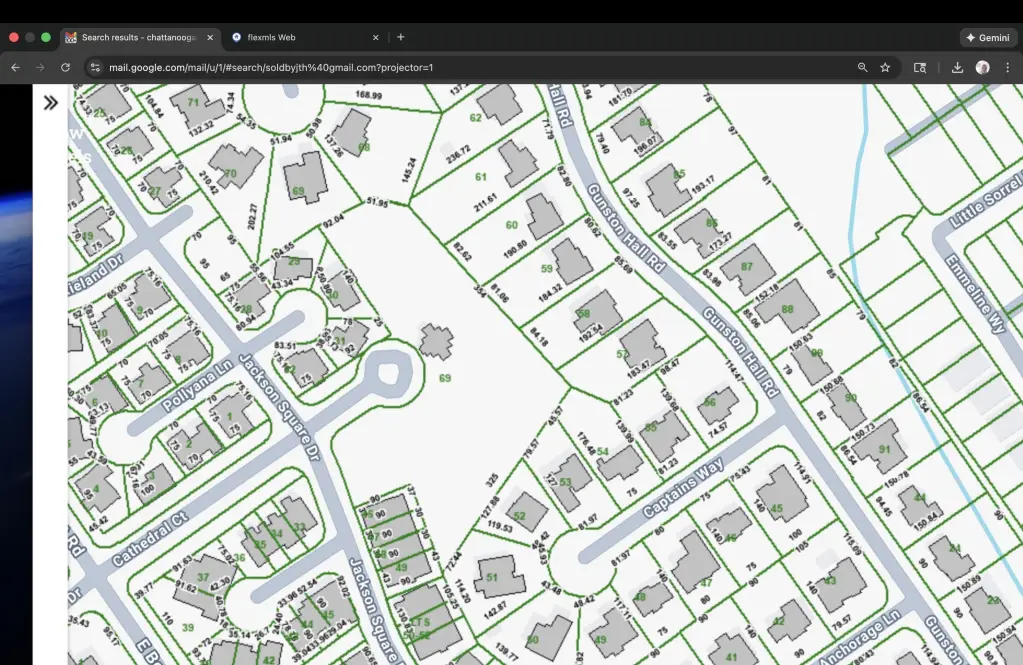View site information icon in address bar
The width and height of the screenshot is (1023, 665).
(x=95, y=67)
